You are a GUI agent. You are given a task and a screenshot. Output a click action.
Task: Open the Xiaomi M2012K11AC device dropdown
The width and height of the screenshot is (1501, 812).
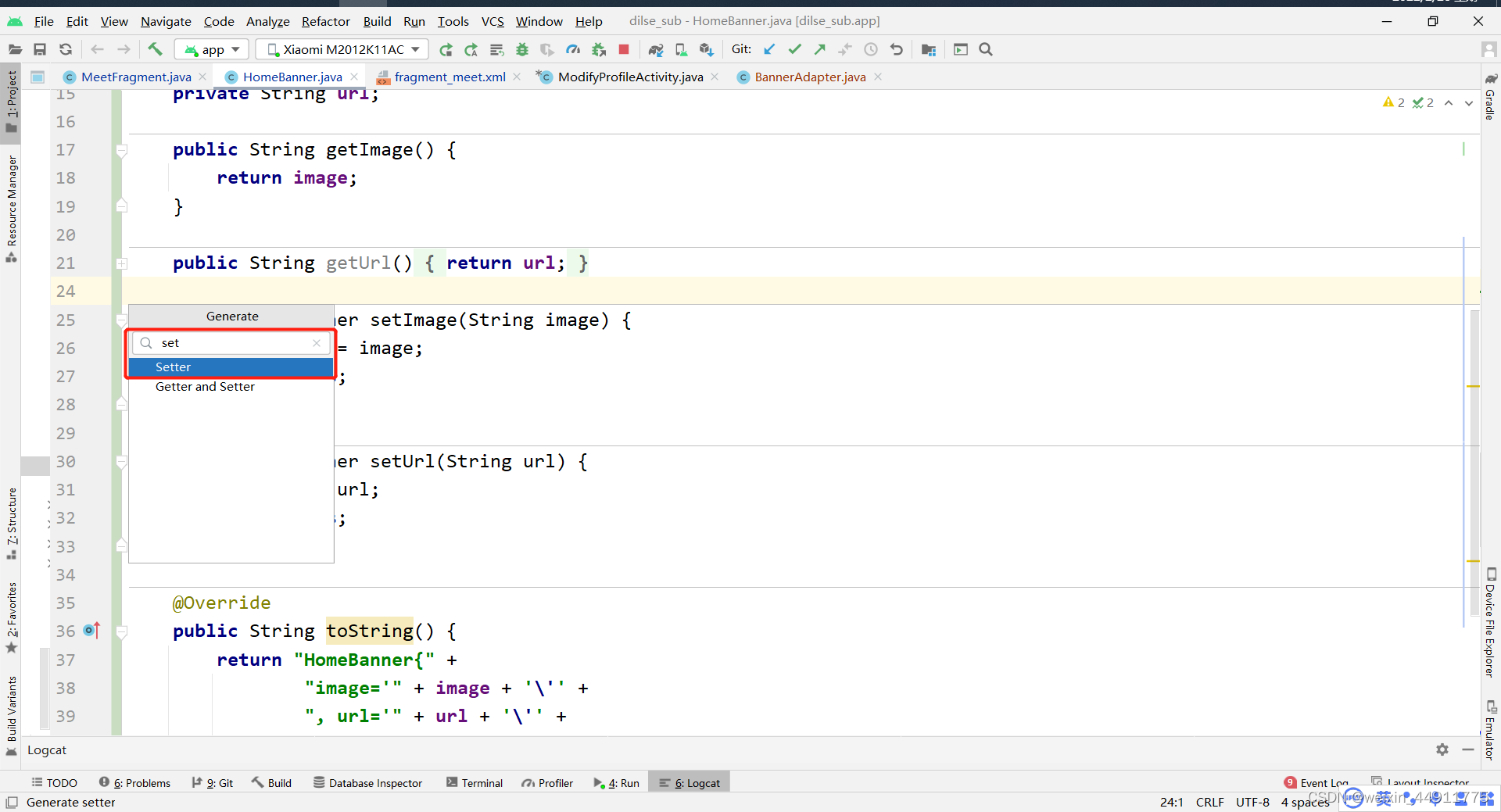[342, 49]
